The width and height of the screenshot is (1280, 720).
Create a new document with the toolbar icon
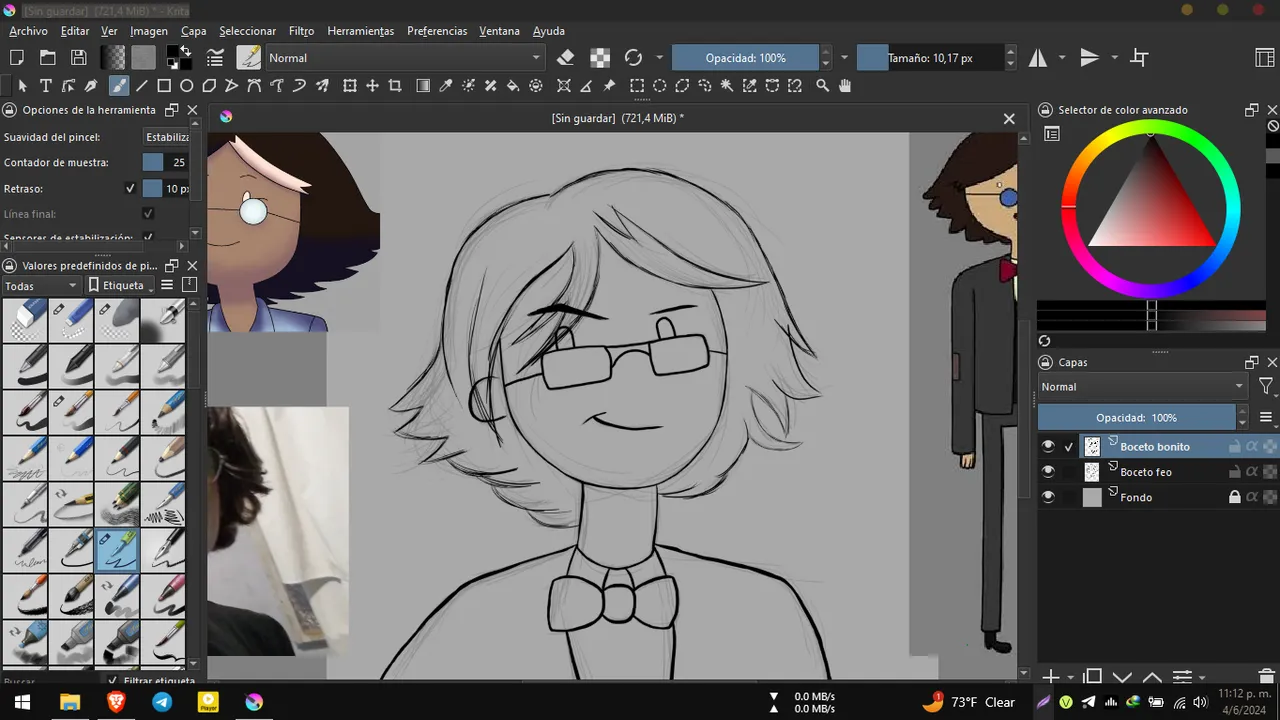(17, 58)
